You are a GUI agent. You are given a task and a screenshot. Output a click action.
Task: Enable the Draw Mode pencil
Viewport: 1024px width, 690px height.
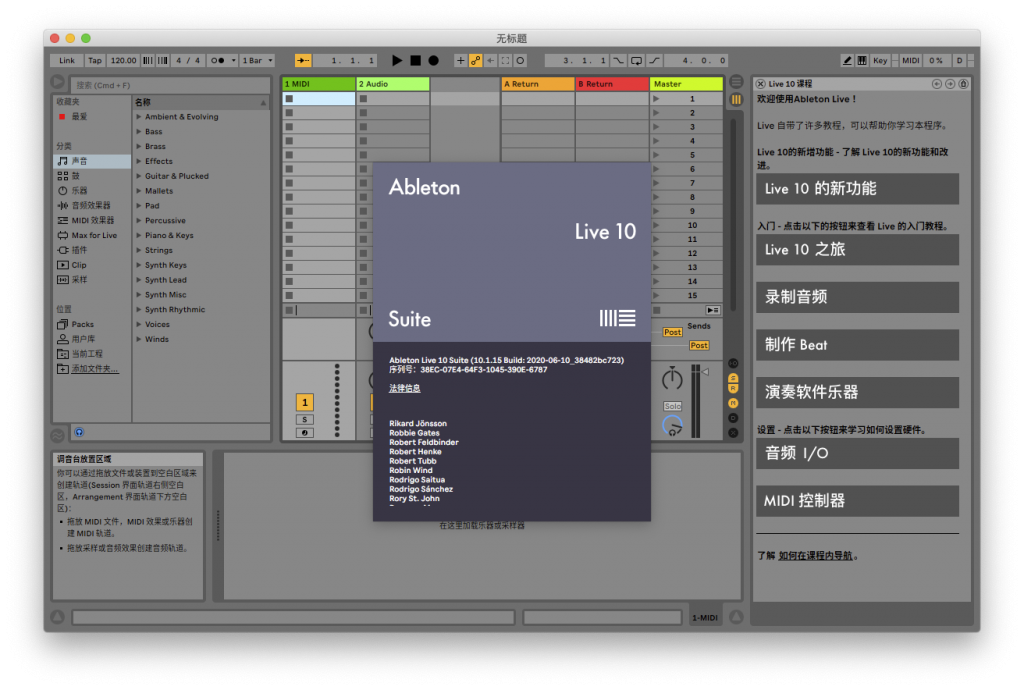(x=847, y=60)
